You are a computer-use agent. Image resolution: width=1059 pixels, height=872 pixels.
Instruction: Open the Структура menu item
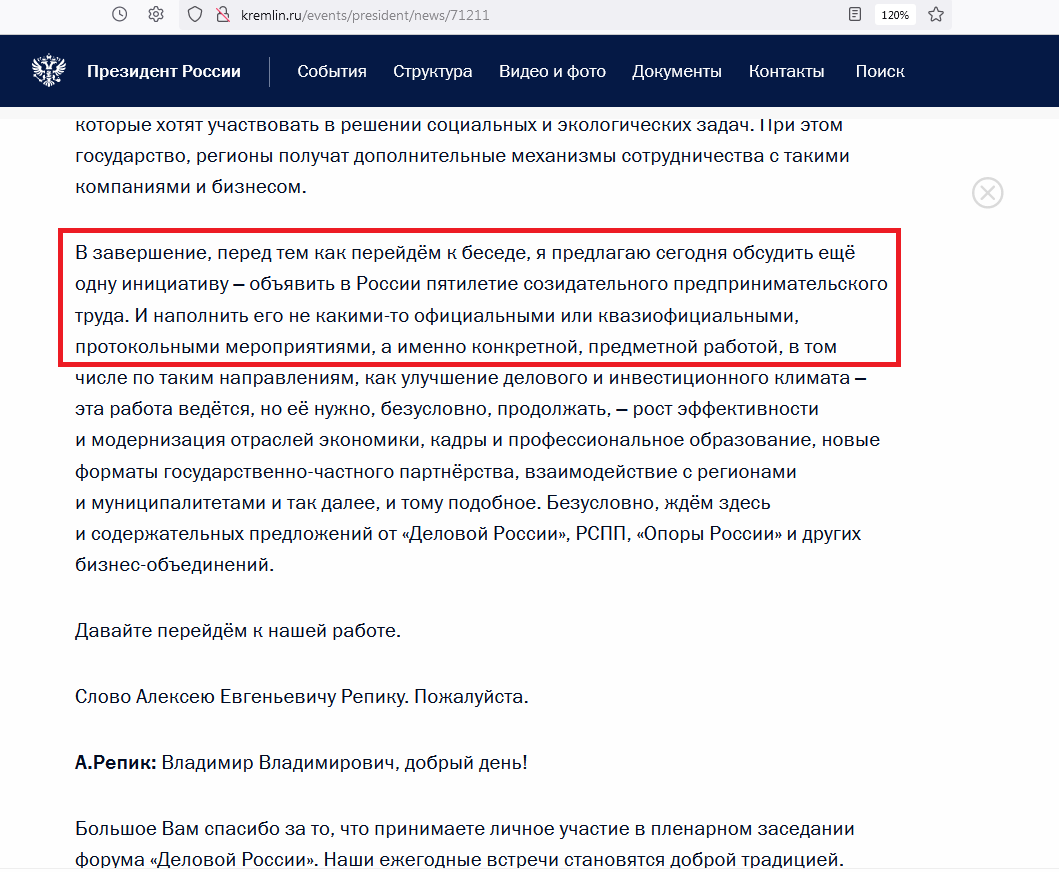click(x=433, y=72)
